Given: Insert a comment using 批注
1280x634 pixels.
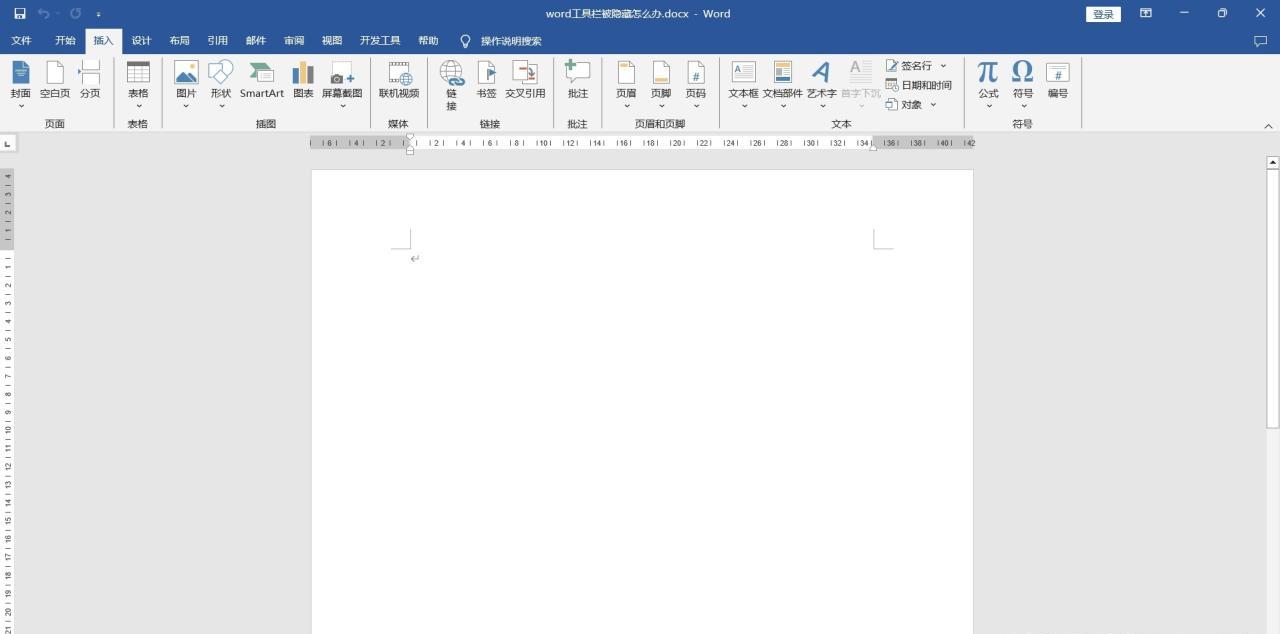Looking at the screenshot, I should 578,80.
